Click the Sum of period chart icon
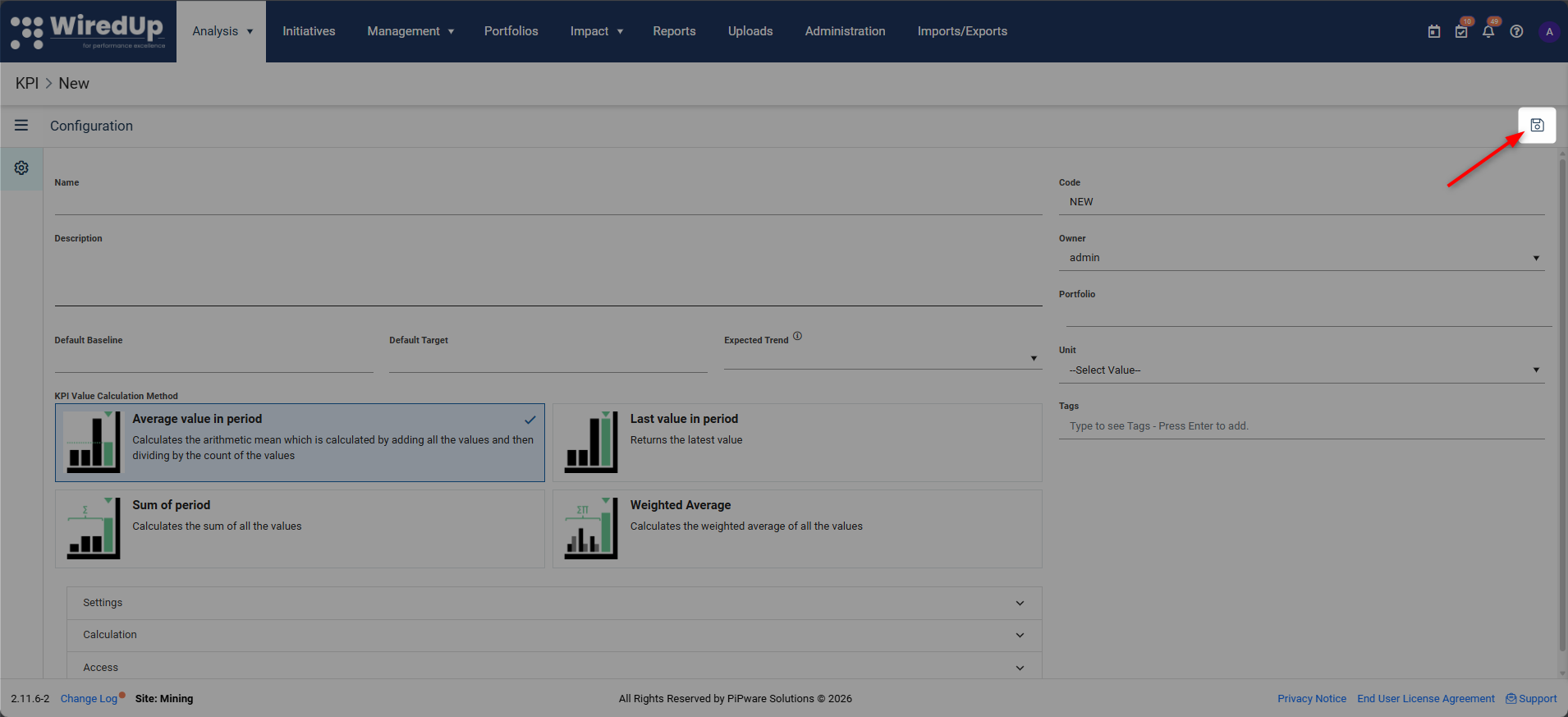Image resolution: width=1568 pixels, height=717 pixels. (92, 528)
